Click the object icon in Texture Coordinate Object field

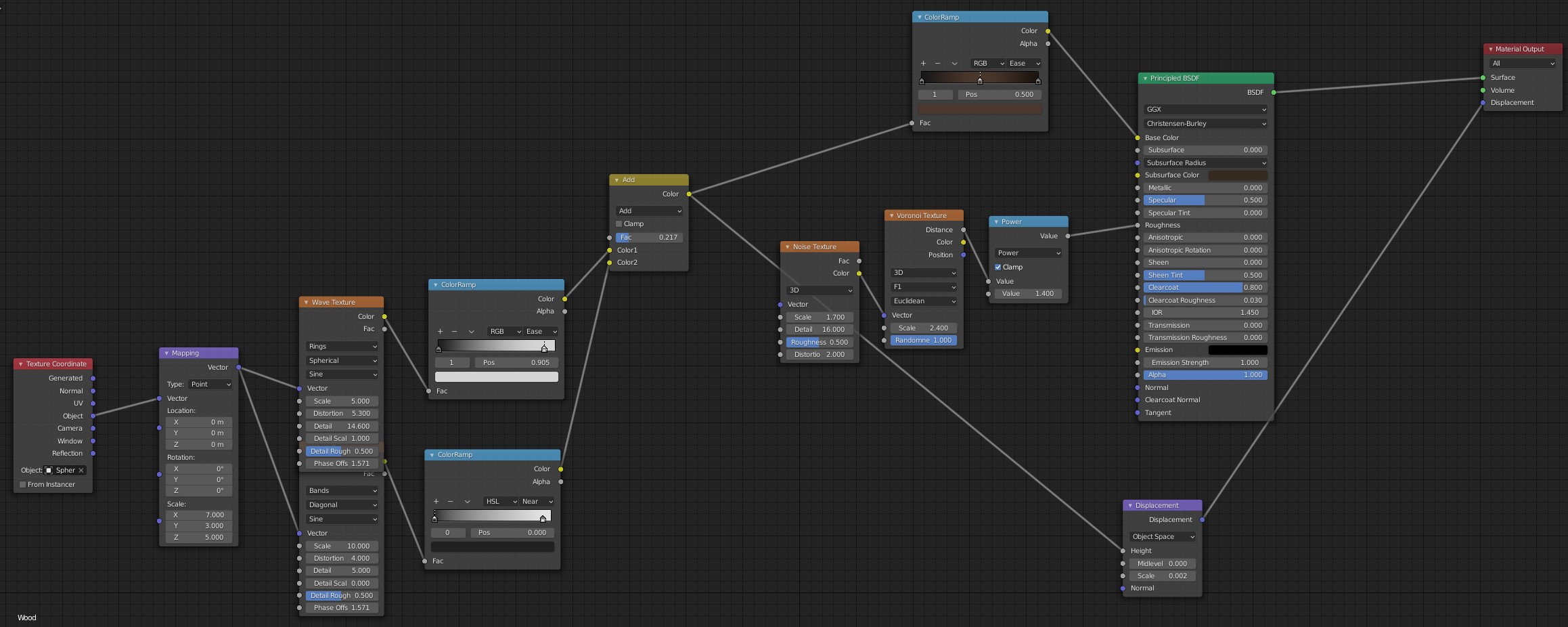point(49,470)
